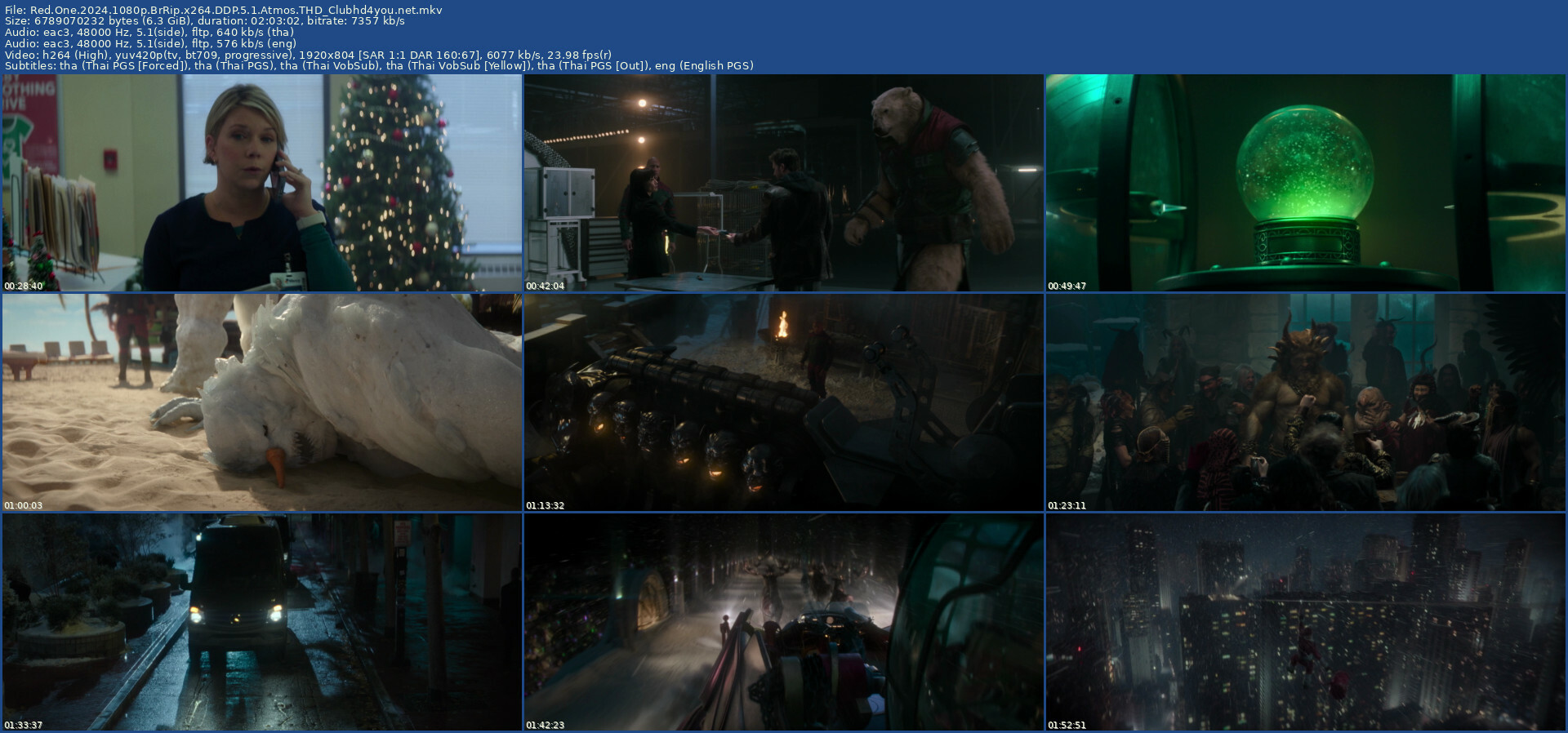Open the thumbnail stamped 01:42:23
This screenshot has height=733, width=1568.
coord(784,622)
